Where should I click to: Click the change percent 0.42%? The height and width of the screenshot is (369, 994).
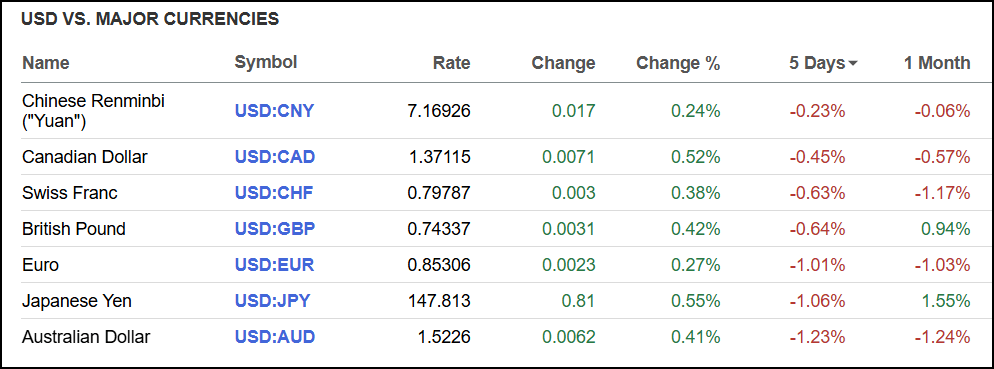pyautogui.click(x=696, y=229)
